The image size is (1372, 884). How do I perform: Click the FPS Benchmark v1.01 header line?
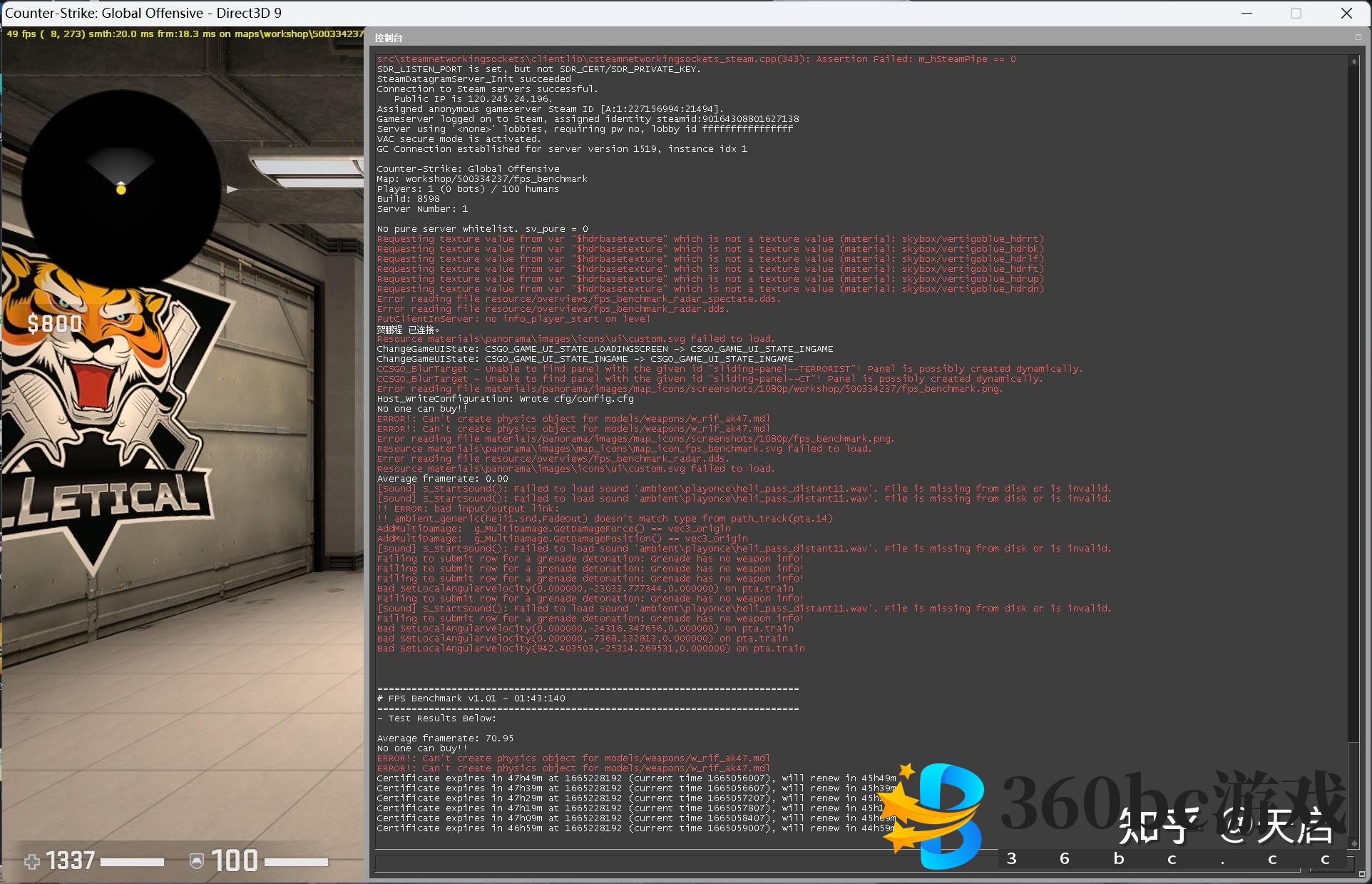pos(471,698)
